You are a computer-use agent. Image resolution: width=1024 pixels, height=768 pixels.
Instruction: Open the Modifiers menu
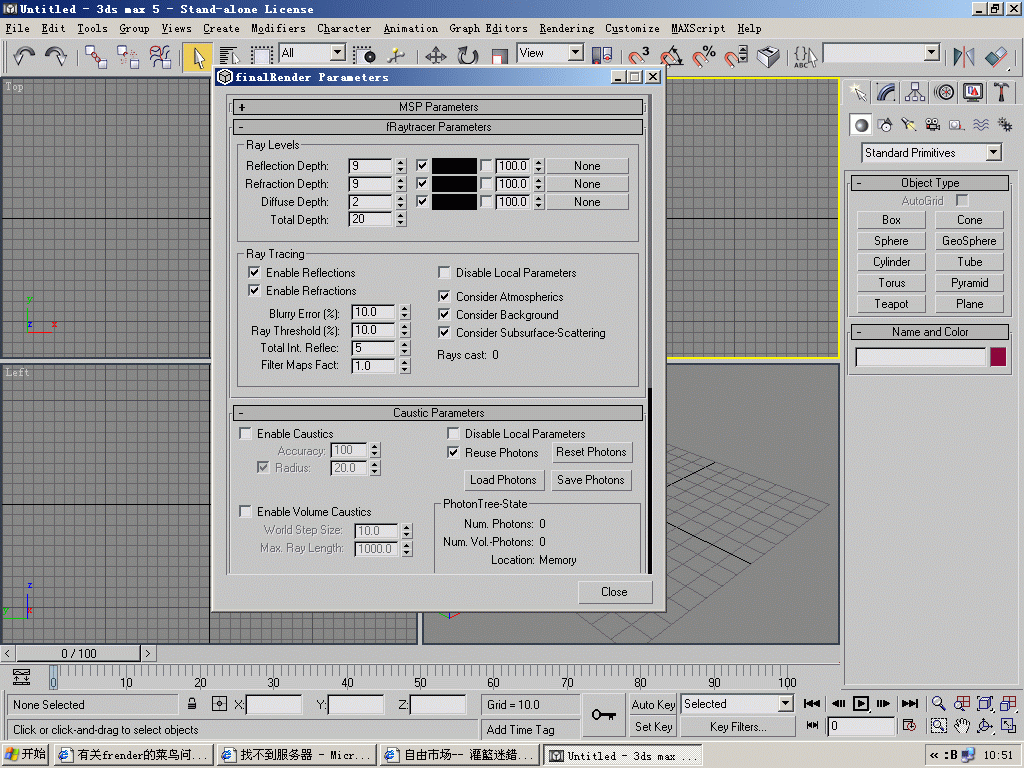pyautogui.click(x=278, y=29)
